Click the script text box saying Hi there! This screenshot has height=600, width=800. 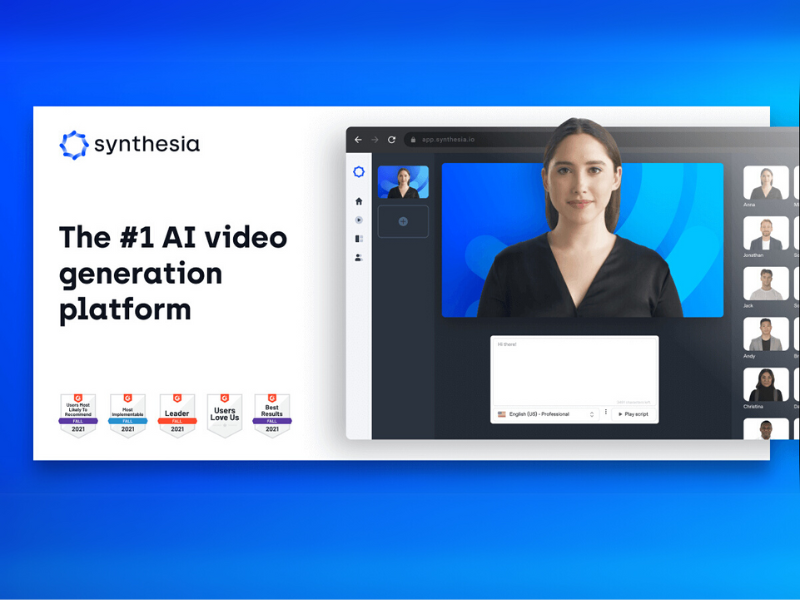coord(574,371)
